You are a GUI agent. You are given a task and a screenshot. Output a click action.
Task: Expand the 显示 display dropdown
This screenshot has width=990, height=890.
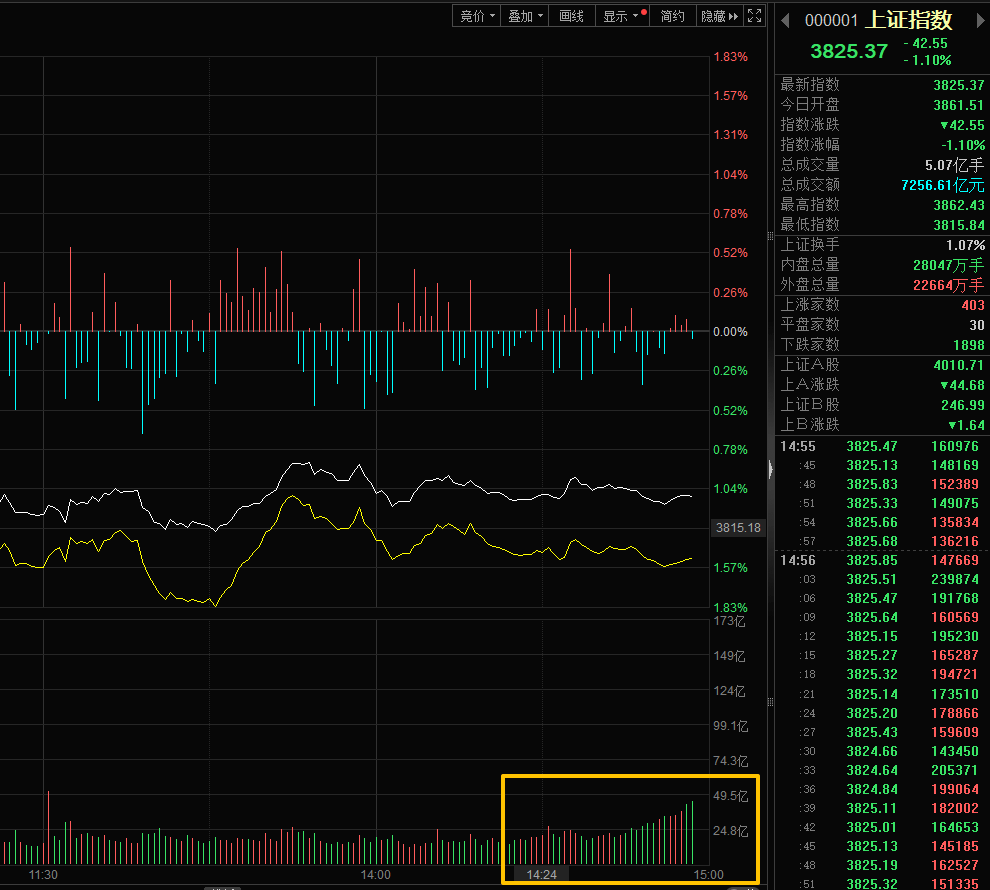[x=622, y=16]
